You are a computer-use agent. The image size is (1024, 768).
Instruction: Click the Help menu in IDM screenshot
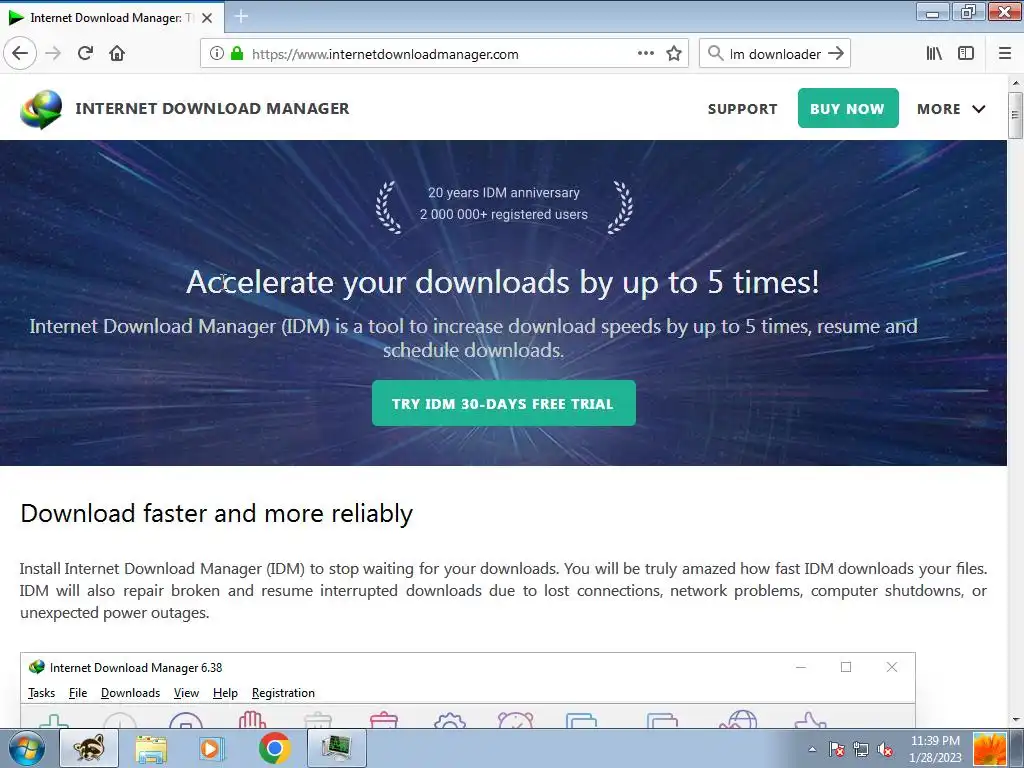[225, 693]
